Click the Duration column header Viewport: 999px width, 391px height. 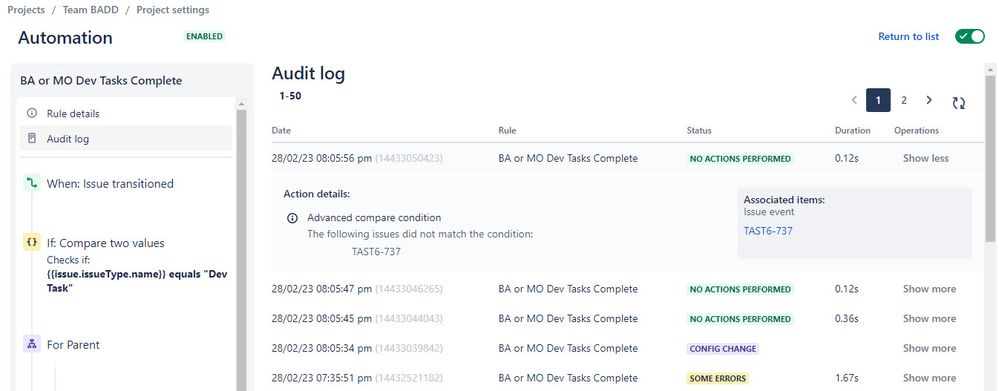[852, 130]
